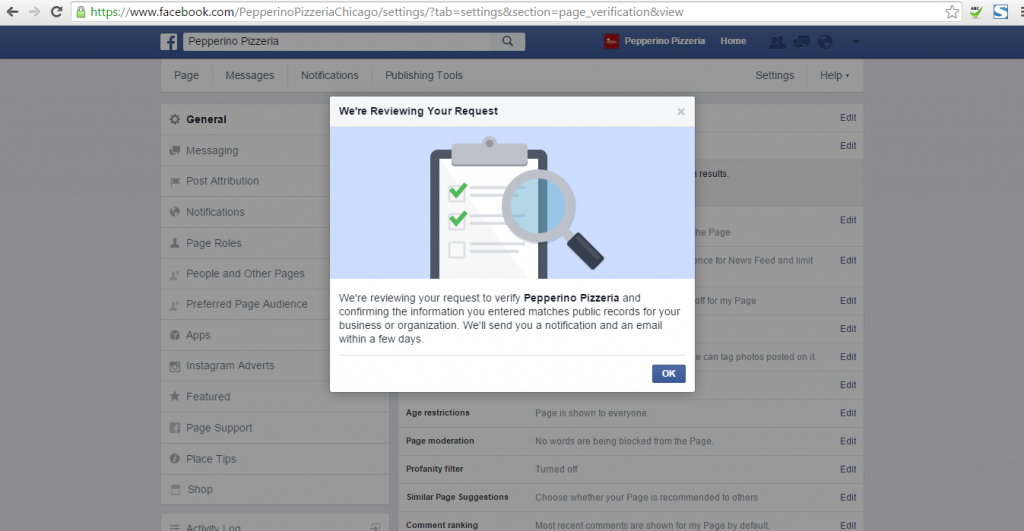Click Edit beside tag photos row
The image size is (1024, 531).
848,357
